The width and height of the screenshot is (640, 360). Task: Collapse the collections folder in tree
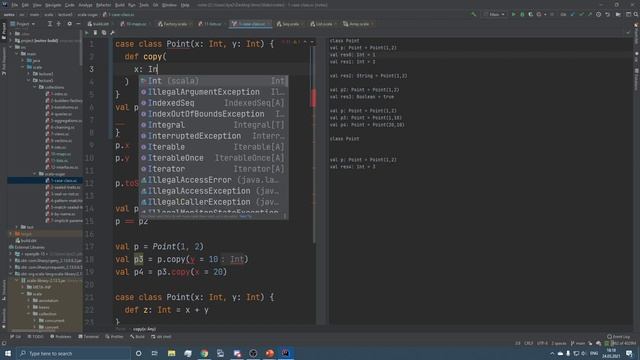click(x=35, y=87)
